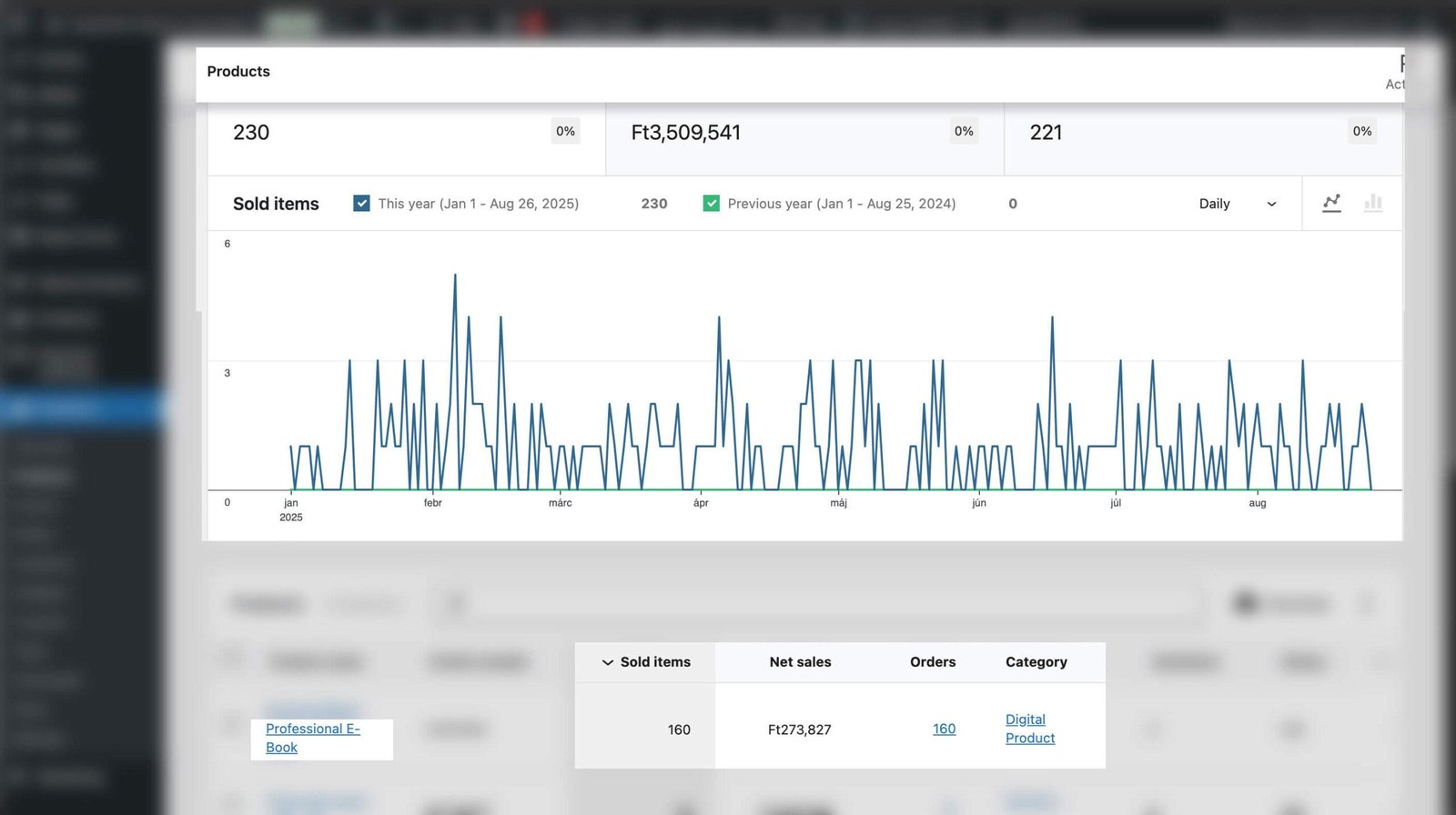The width and height of the screenshot is (1456, 815).
Task: Sort table by Net sales column
Action: click(x=800, y=662)
